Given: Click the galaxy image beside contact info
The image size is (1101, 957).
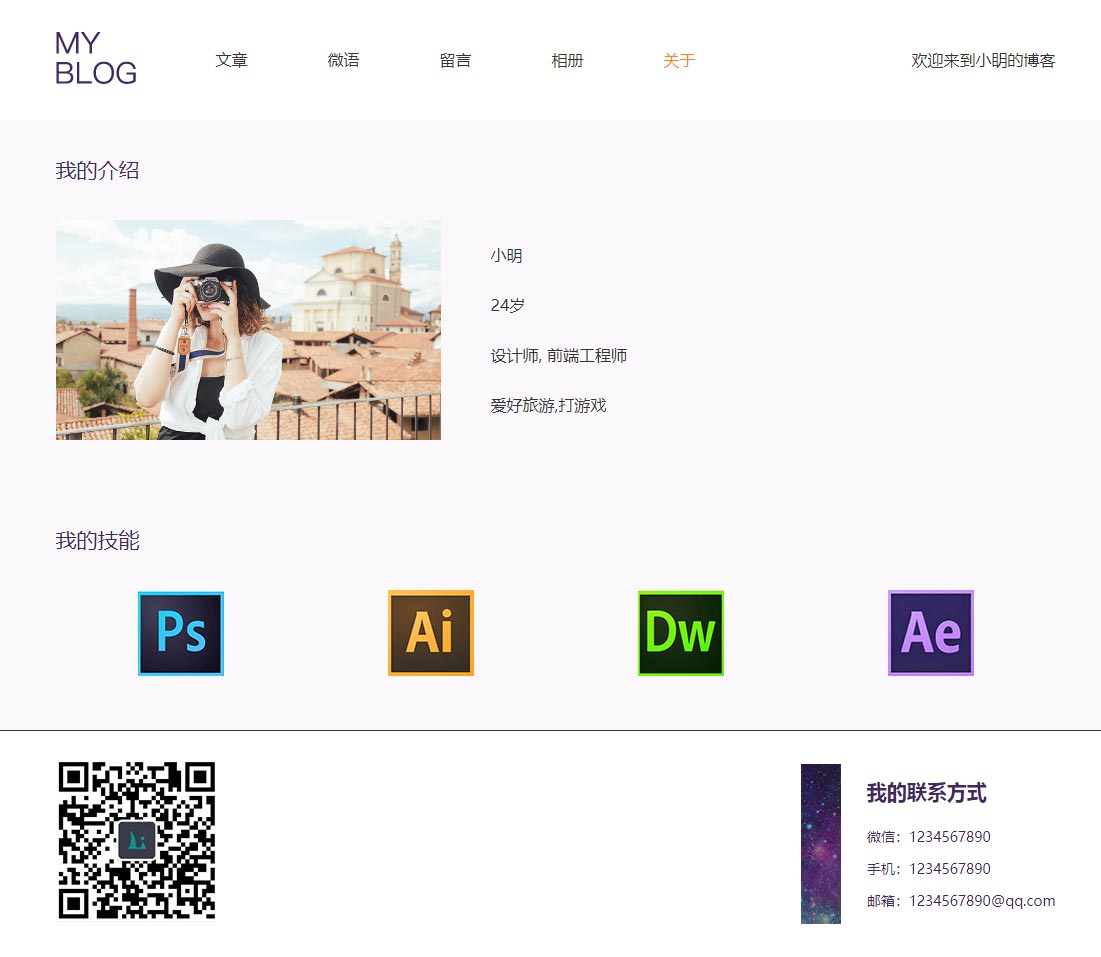Looking at the screenshot, I should point(820,844).
